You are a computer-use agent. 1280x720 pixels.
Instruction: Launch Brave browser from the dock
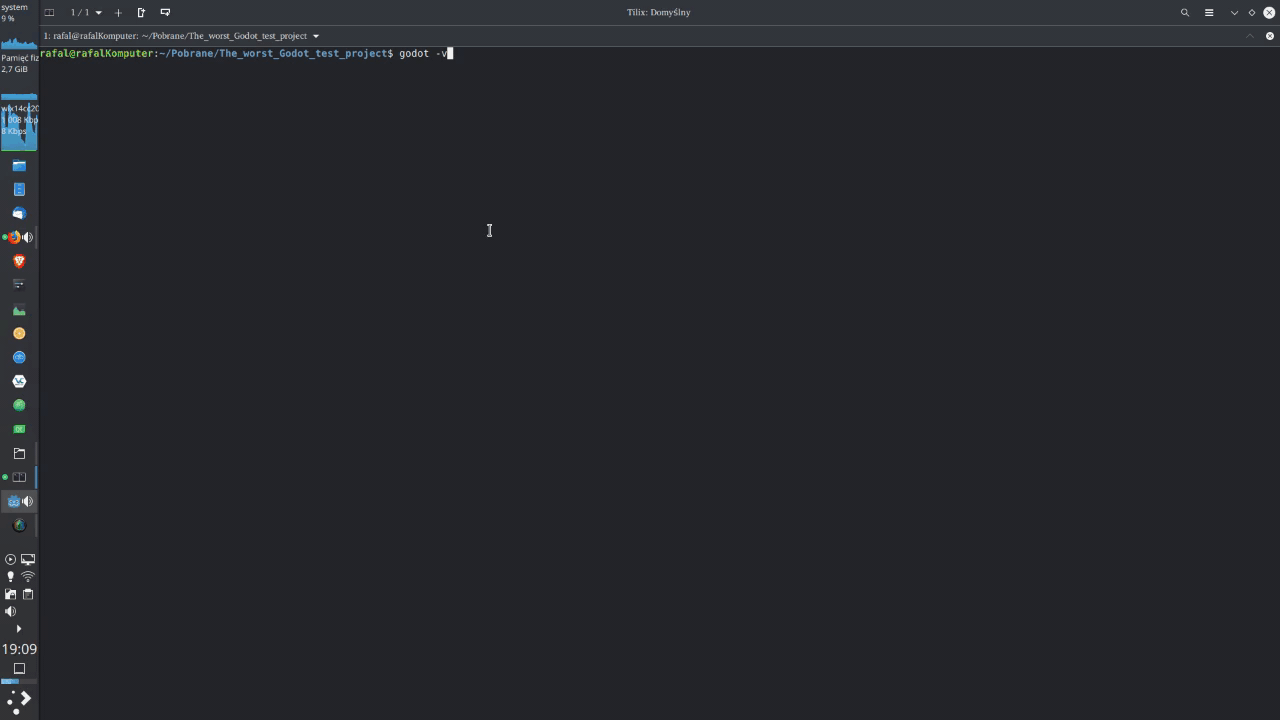coord(19,261)
